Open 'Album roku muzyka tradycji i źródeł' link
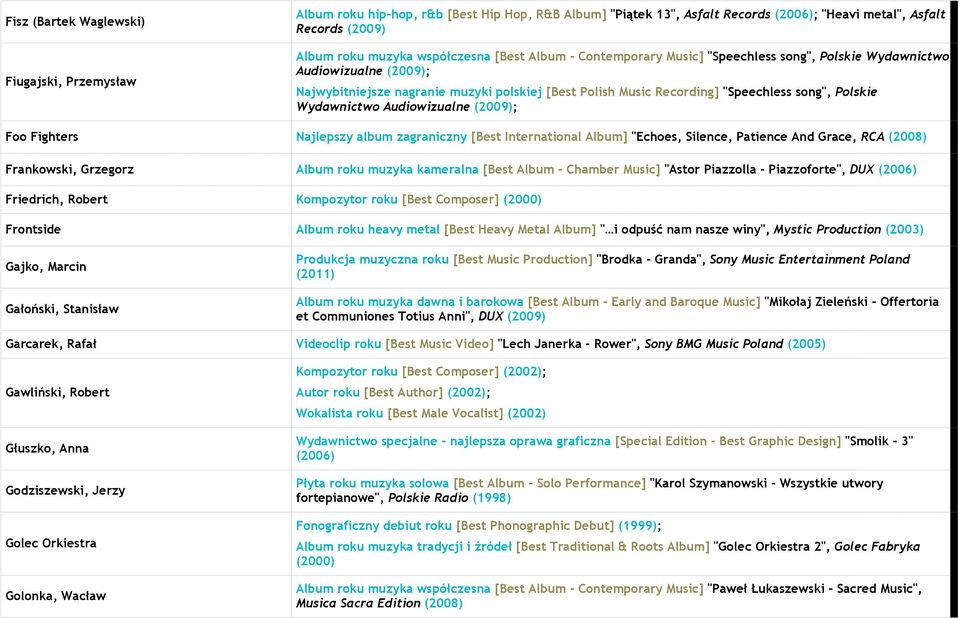The image size is (960, 618). pyautogui.click(x=403, y=546)
